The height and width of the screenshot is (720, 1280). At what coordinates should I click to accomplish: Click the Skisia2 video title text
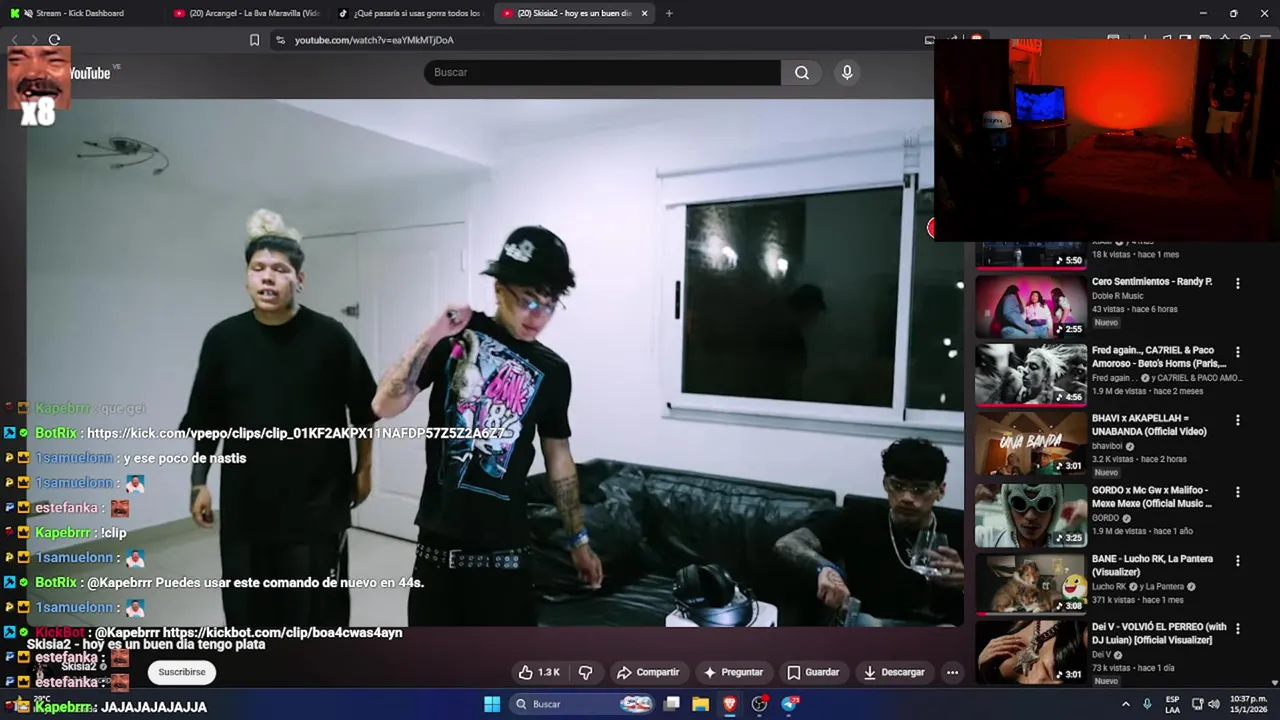[146, 645]
